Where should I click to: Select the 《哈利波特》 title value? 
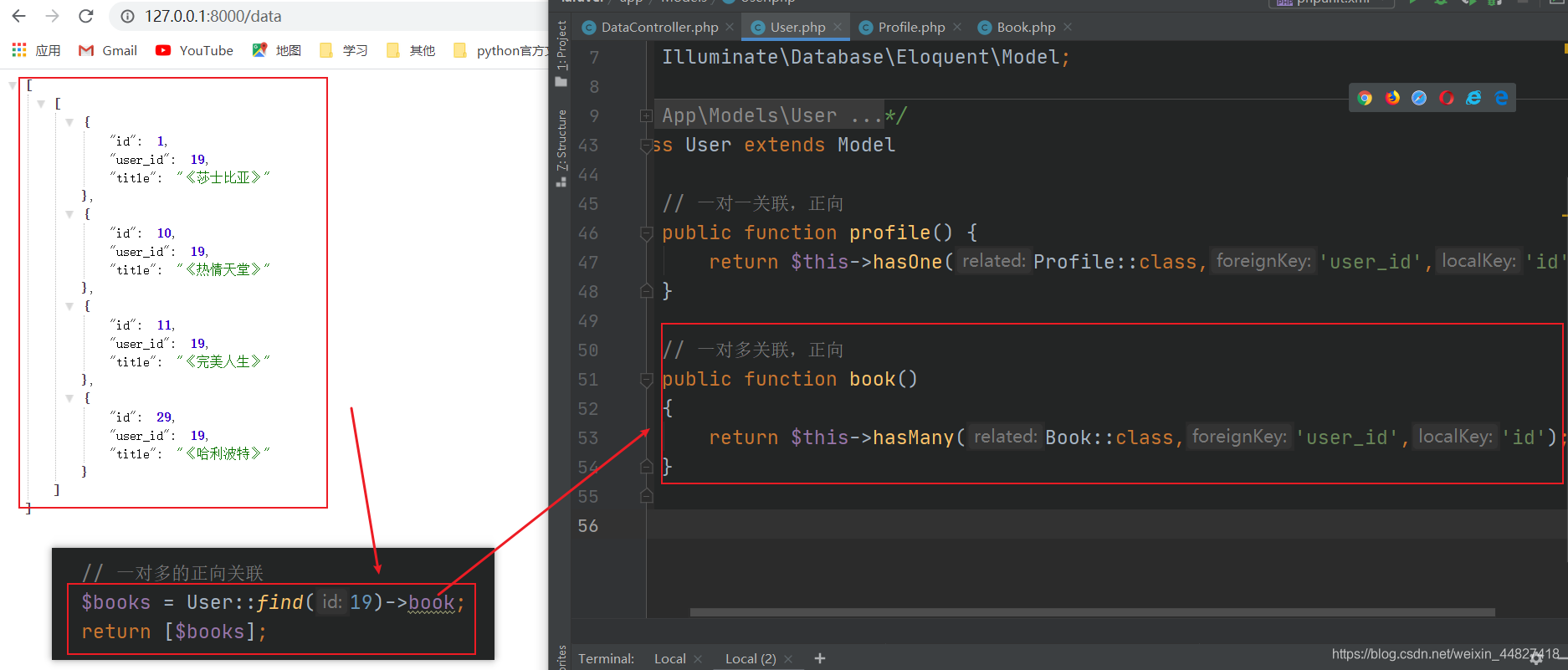[x=223, y=453]
